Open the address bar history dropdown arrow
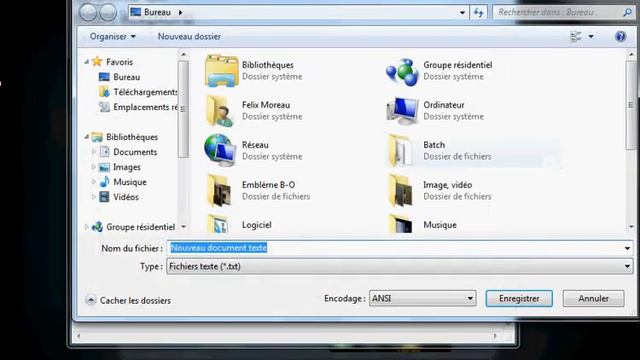 [x=462, y=13]
